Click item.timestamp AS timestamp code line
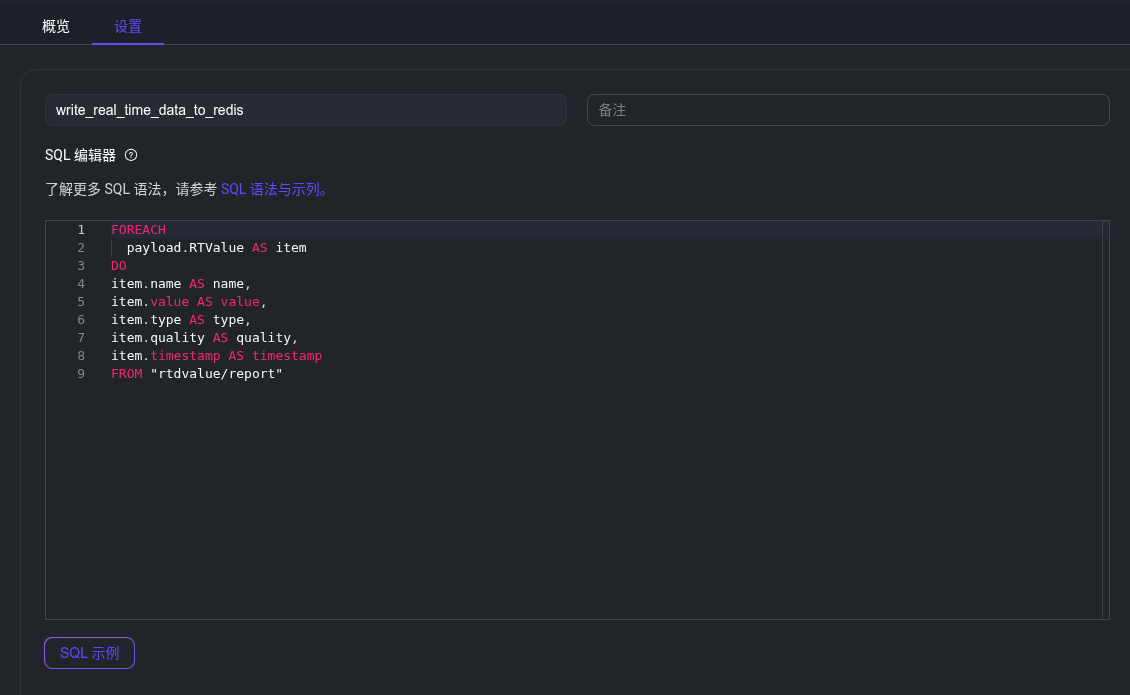This screenshot has height=695, width=1130. point(216,356)
